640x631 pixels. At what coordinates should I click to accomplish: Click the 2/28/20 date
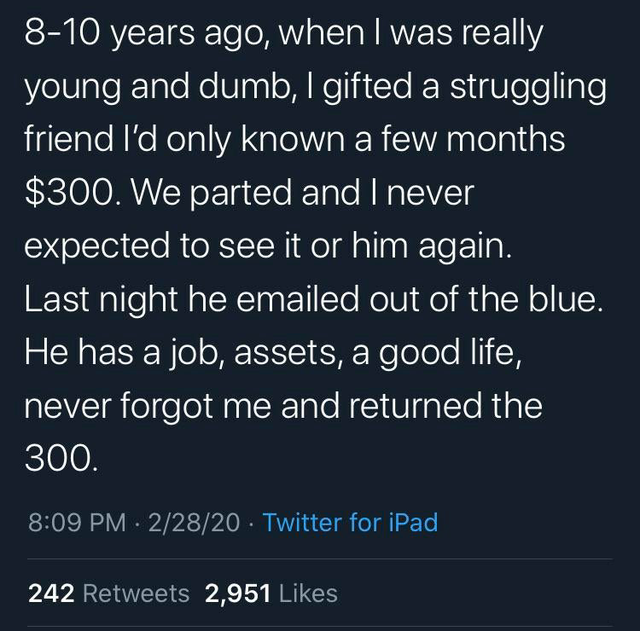click(x=193, y=522)
